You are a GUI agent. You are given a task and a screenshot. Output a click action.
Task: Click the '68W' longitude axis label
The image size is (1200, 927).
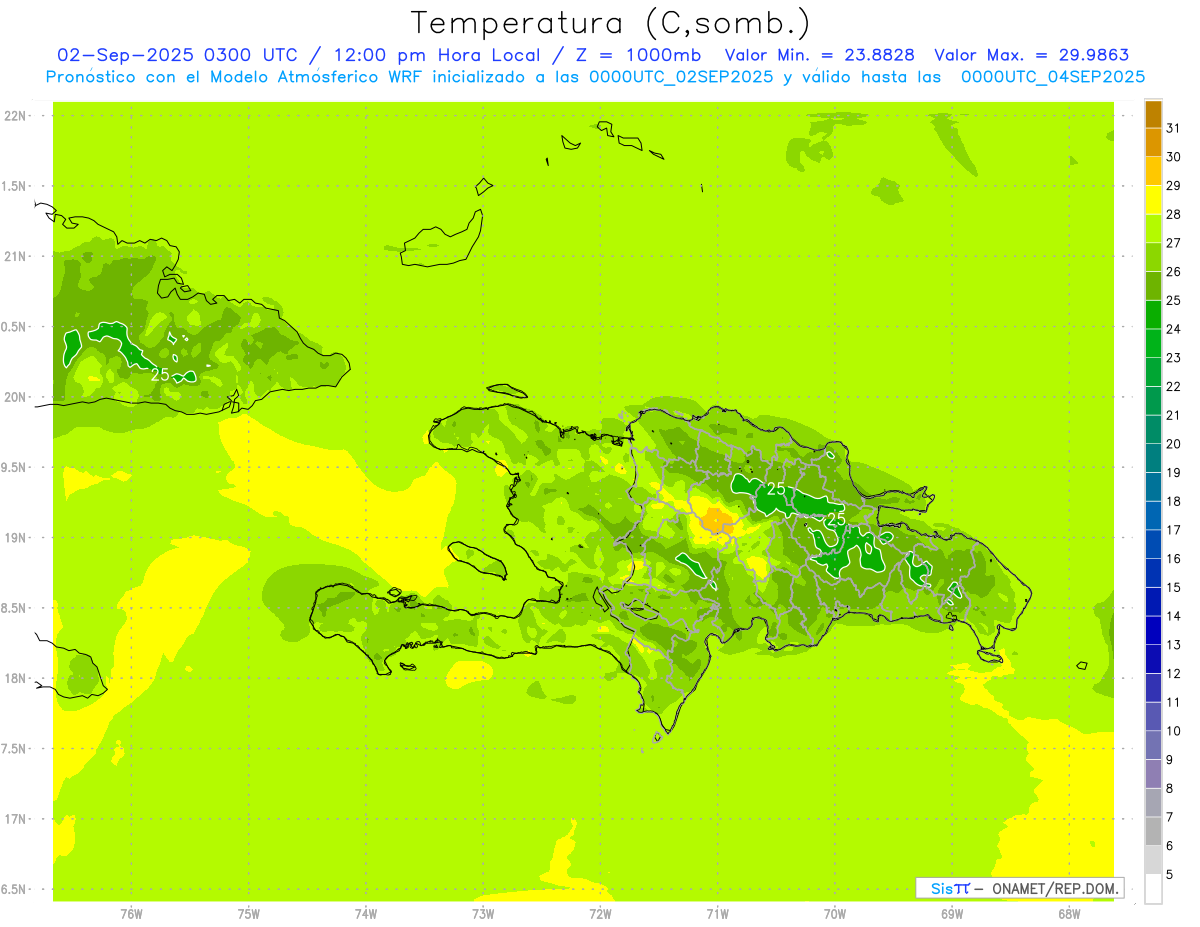click(x=1069, y=913)
